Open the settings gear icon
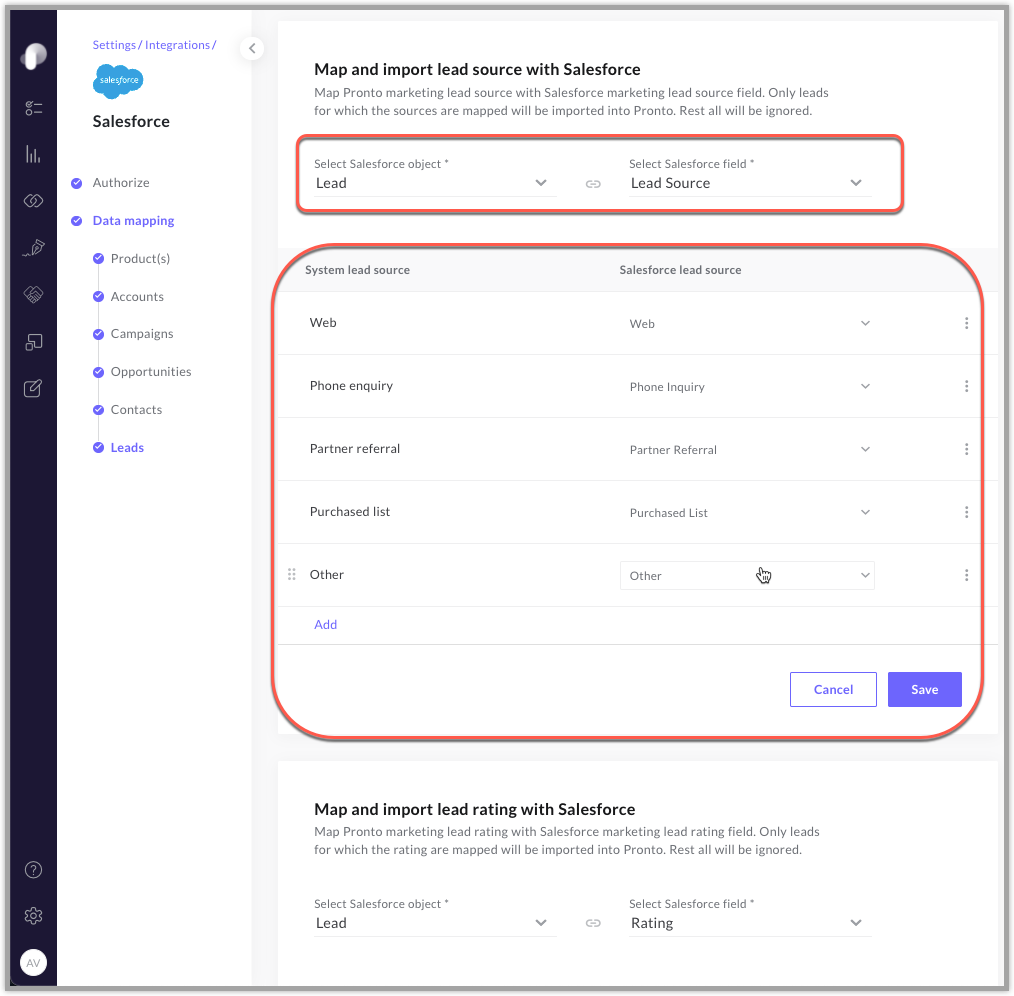 pos(34,916)
